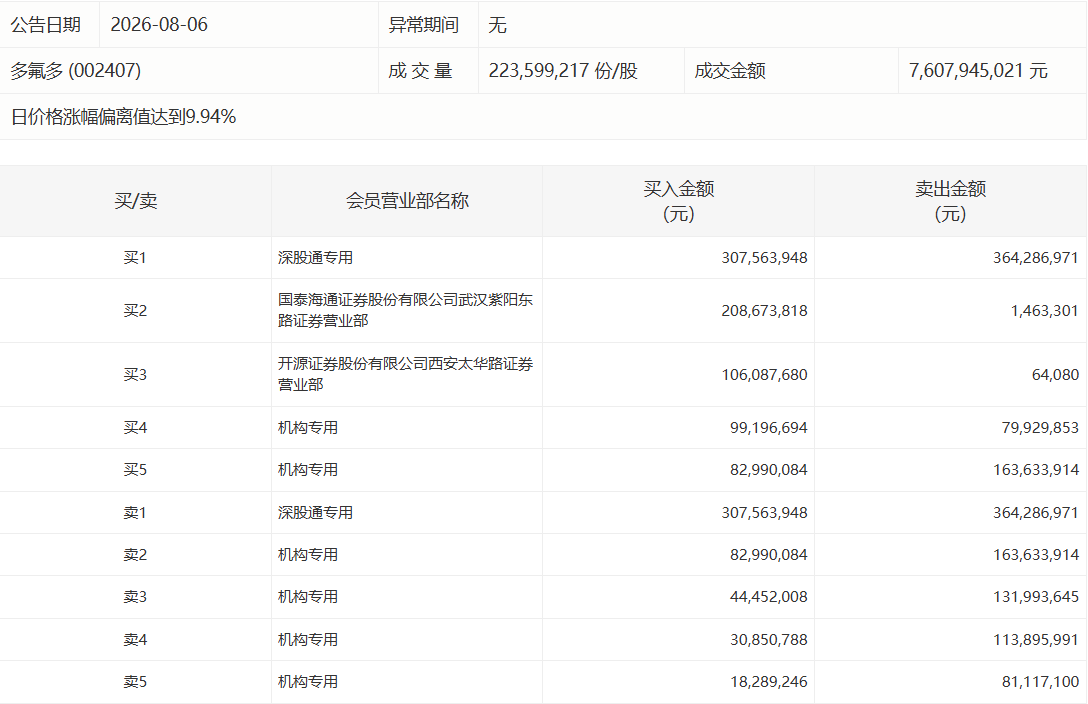
Task: Select sell amount 64,080
Action: (x=1055, y=375)
